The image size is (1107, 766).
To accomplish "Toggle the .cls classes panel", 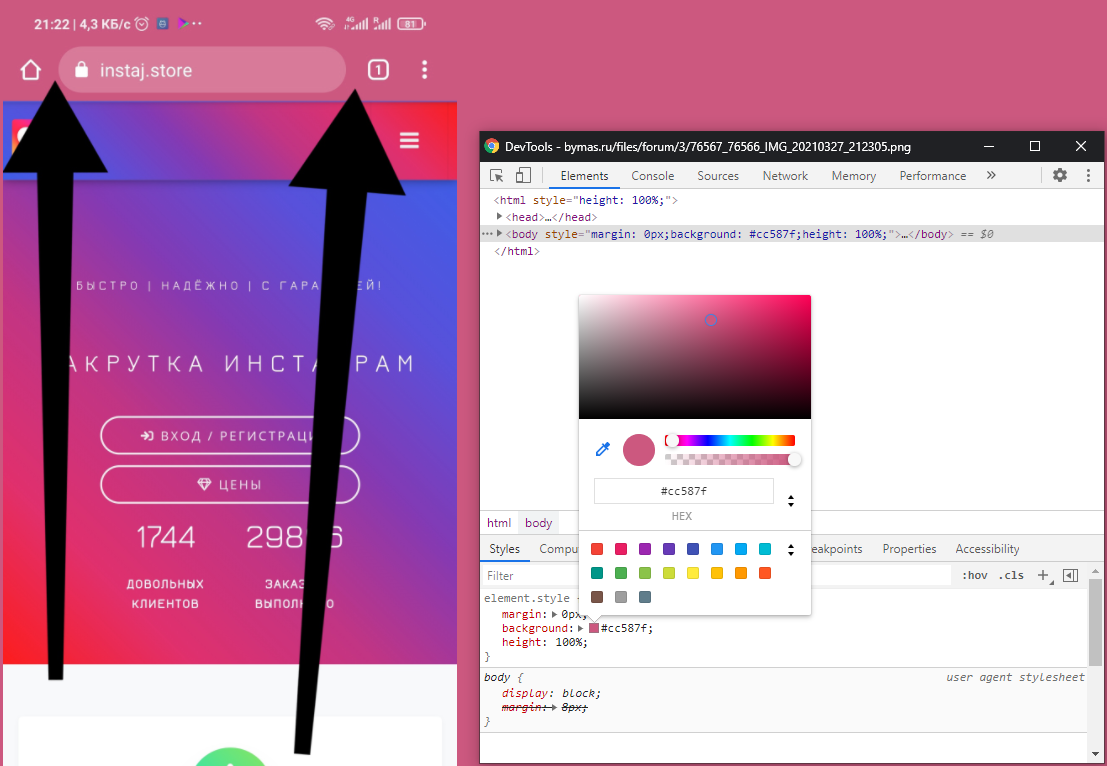I will tap(1010, 575).
